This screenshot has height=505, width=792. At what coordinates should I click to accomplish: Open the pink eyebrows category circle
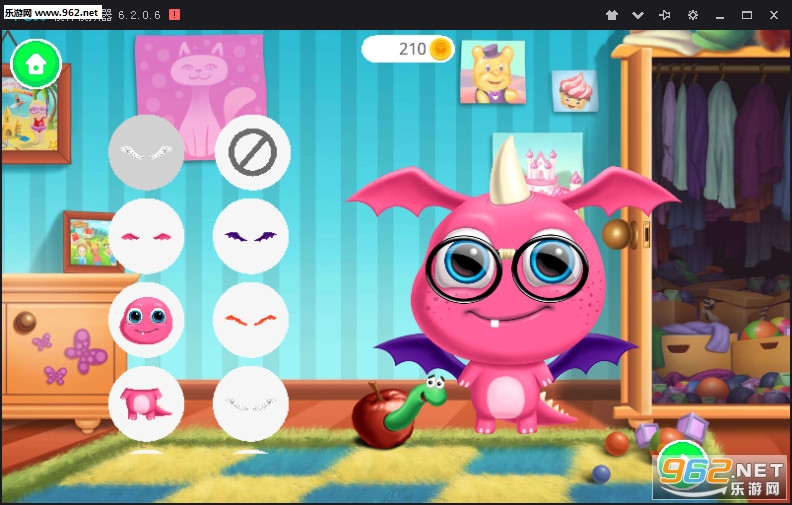click(x=146, y=236)
